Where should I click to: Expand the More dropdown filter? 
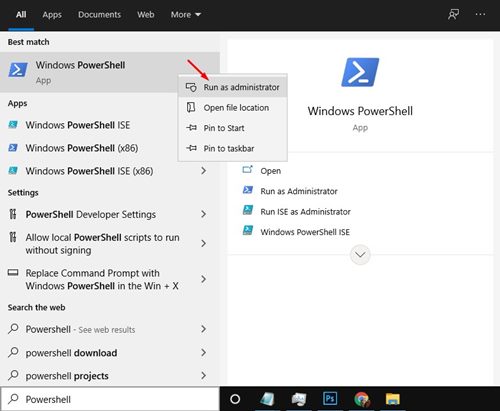185,15
